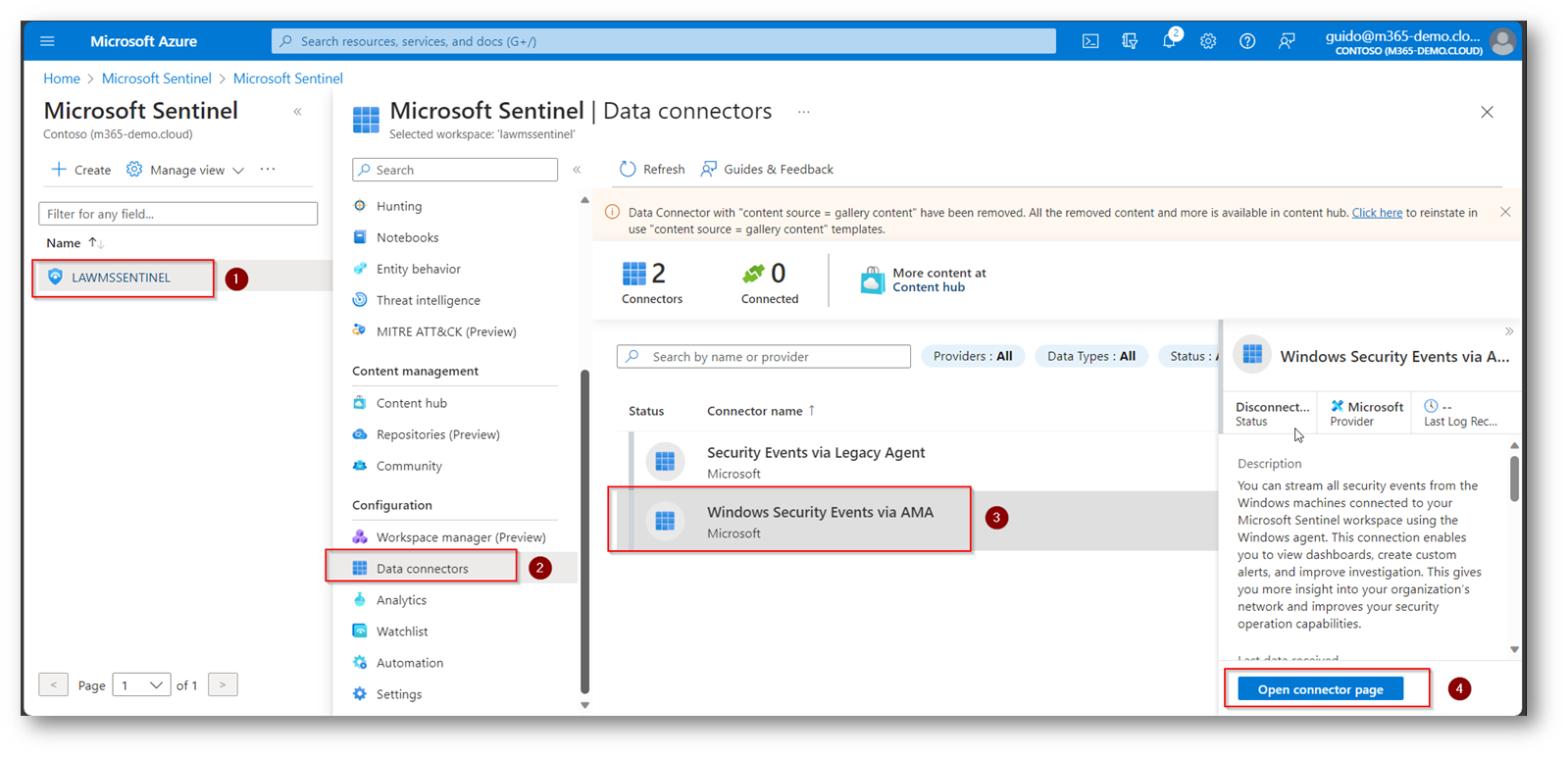Open the page number dropdown
Image resolution: width=1568 pixels, height=757 pixels.
coord(142,685)
